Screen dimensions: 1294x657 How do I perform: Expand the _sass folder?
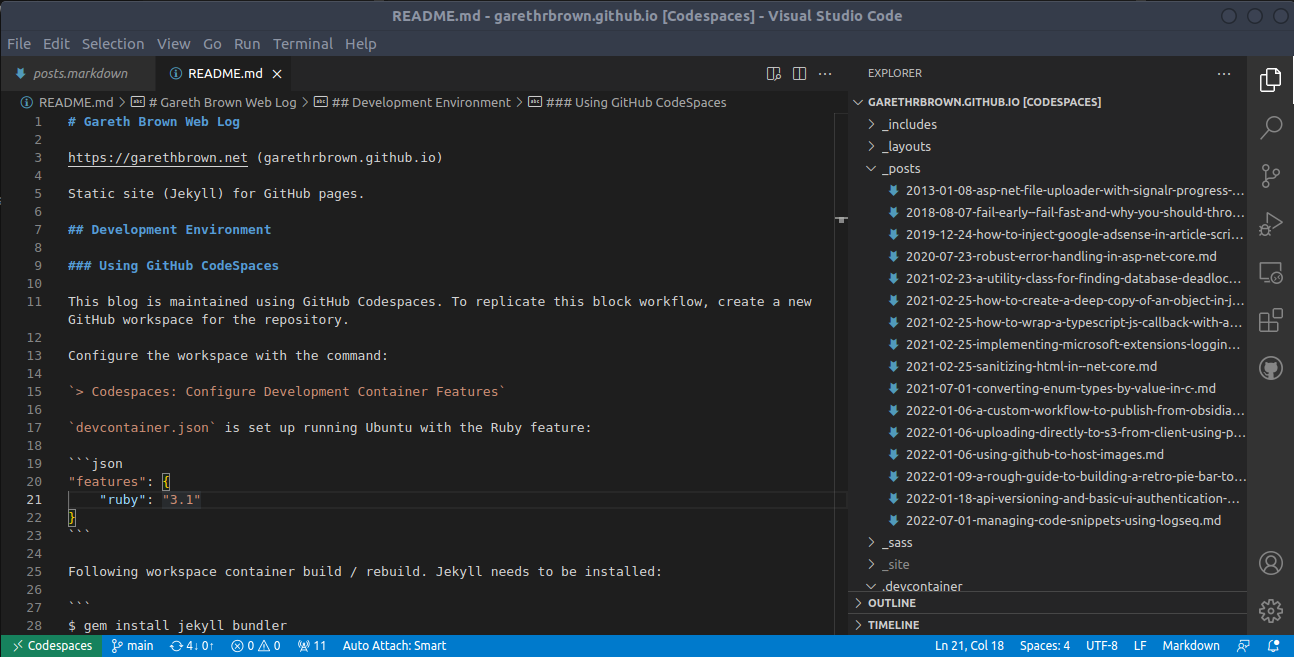(x=1047, y=543)
